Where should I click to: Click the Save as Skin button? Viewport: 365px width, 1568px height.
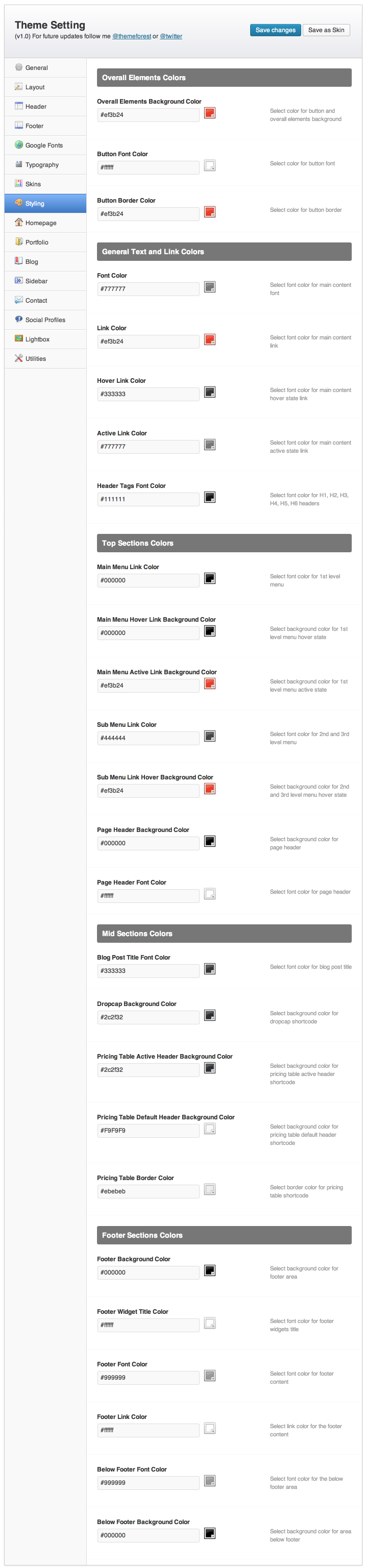pos(326,30)
